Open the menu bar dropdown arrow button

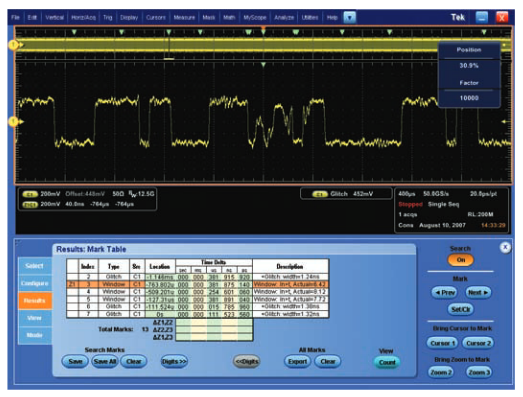point(350,17)
